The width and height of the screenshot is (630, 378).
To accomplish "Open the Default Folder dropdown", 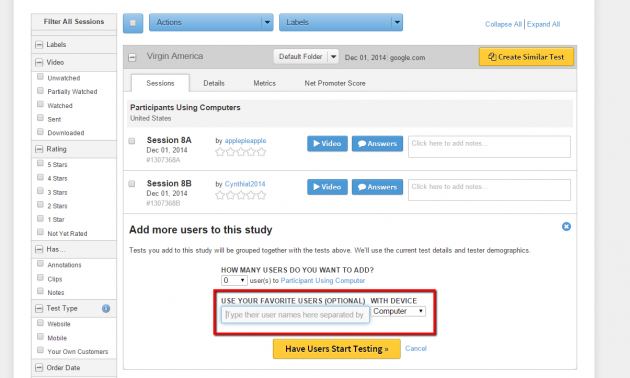I will 306,57.
